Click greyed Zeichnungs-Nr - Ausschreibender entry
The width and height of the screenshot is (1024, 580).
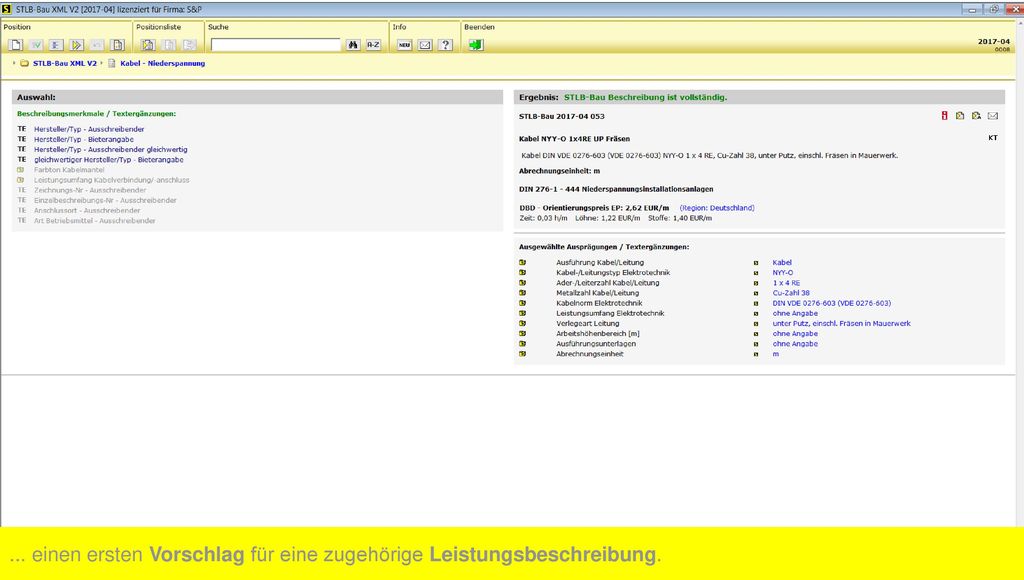pyautogui.click(x=90, y=190)
